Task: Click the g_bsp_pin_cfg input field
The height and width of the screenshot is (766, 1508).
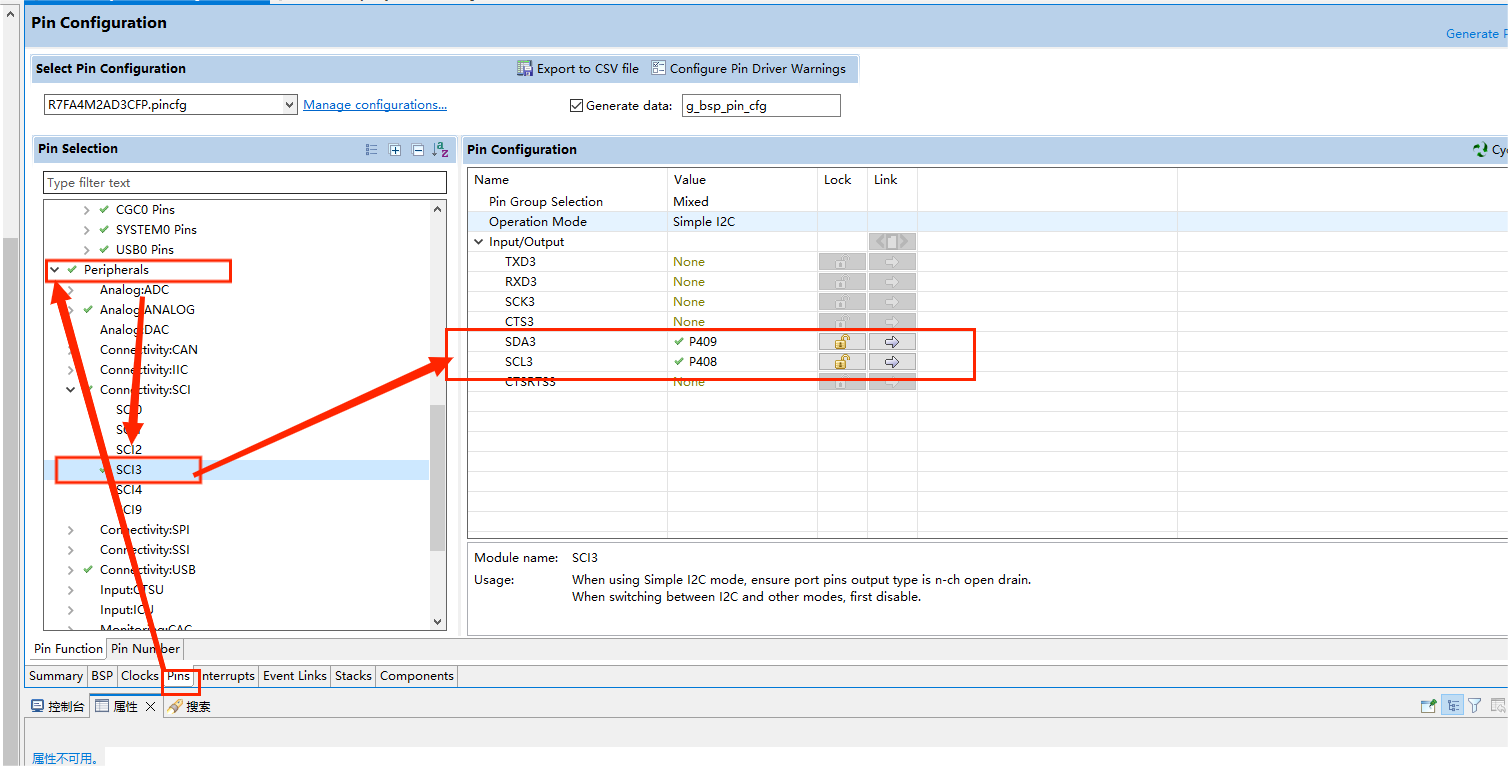Action: pos(761,105)
